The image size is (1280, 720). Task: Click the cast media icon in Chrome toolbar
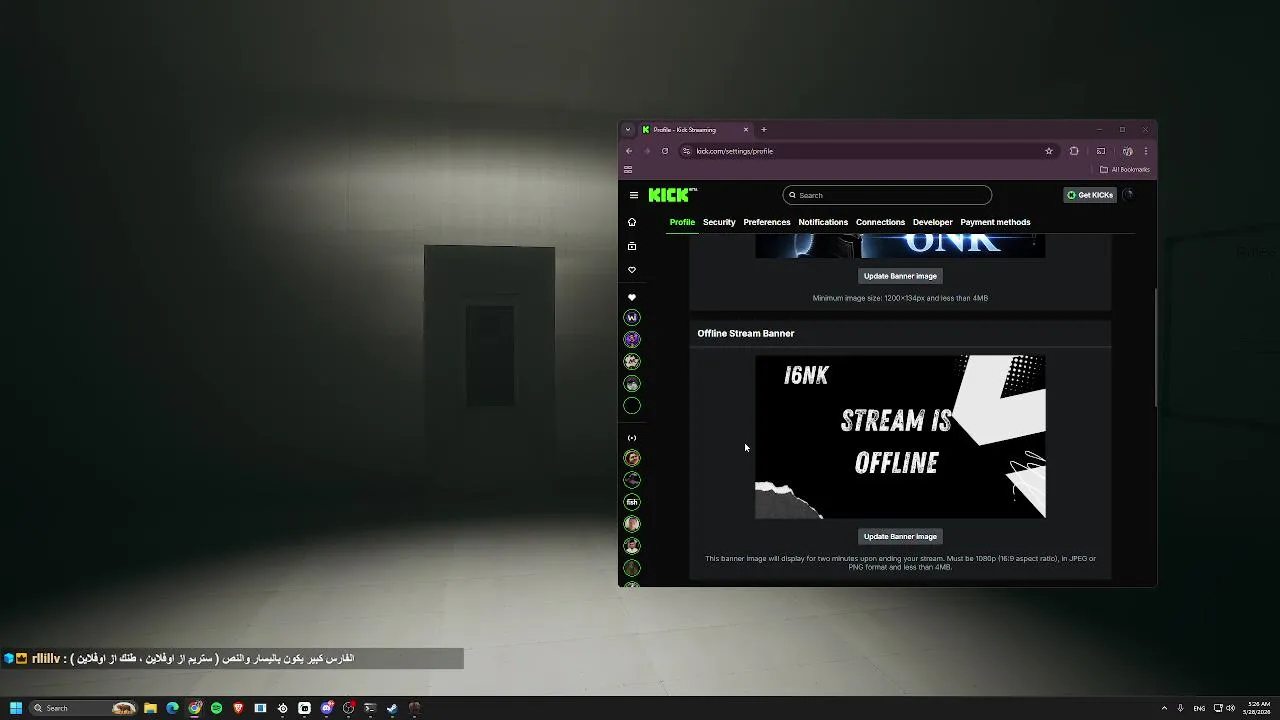1101,151
